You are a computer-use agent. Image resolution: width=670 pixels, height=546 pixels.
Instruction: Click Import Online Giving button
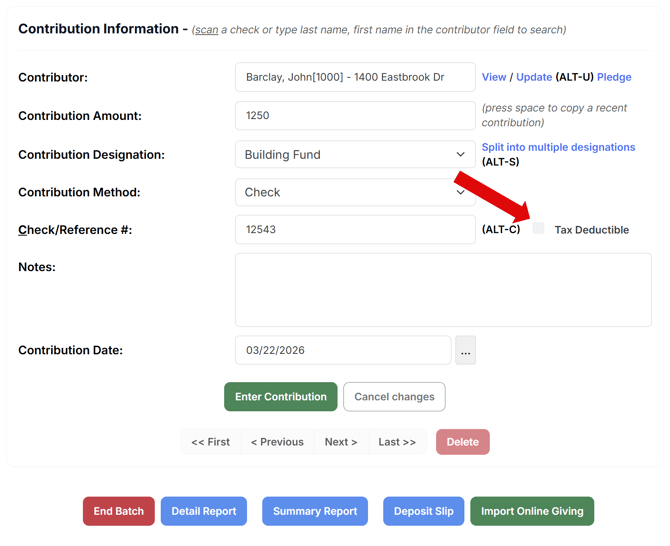tap(532, 511)
